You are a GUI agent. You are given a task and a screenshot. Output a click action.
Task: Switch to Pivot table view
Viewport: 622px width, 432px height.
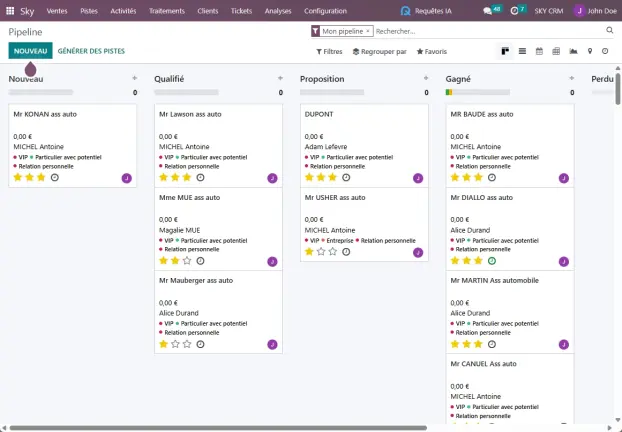pos(556,51)
